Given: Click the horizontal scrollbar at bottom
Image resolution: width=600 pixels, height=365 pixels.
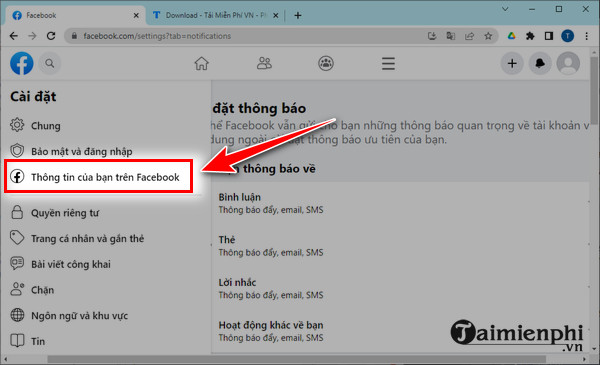Looking at the screenshot, I should (x=296, y=359).
